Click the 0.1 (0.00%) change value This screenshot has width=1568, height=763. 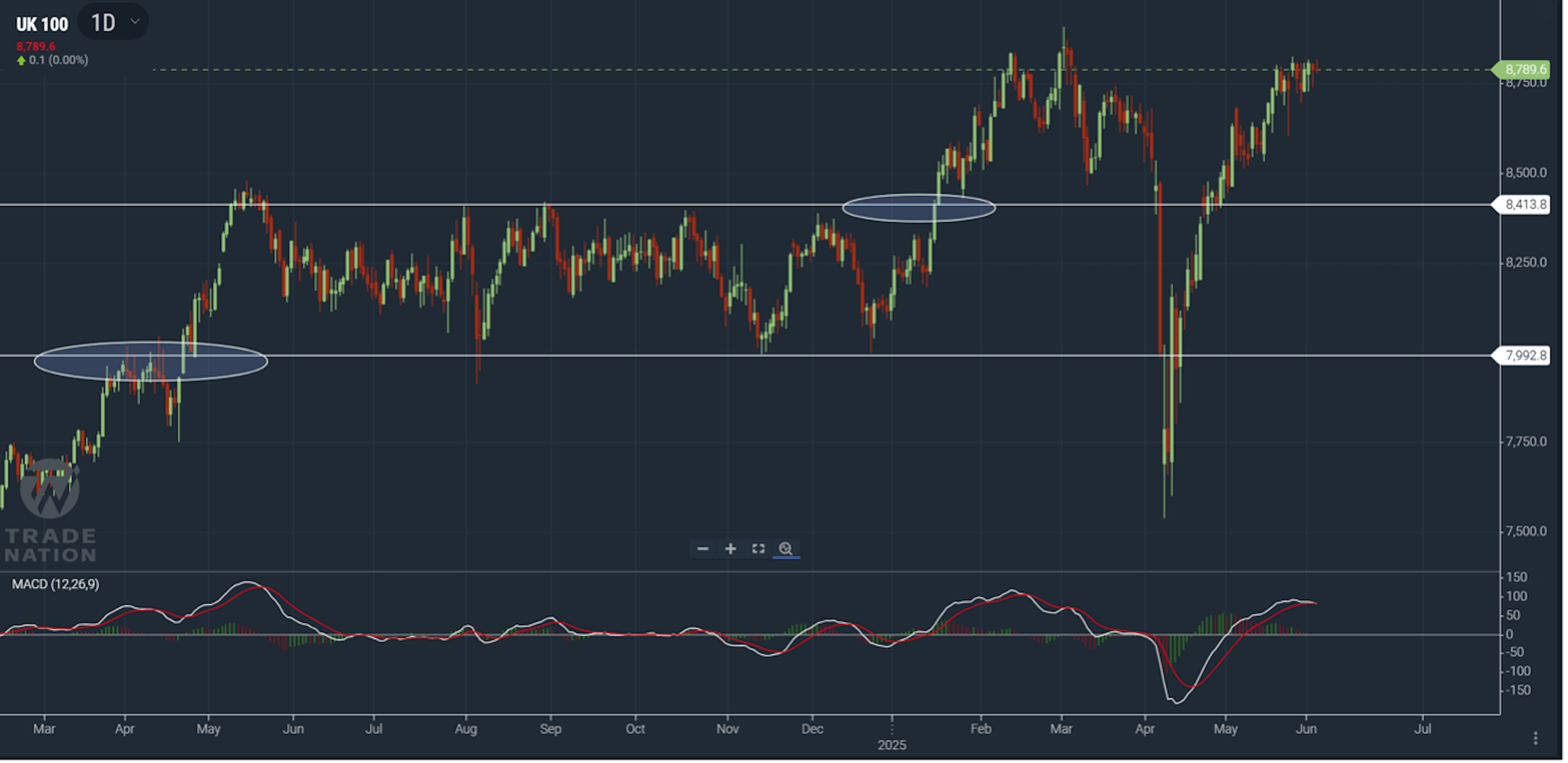coord(58,60)
